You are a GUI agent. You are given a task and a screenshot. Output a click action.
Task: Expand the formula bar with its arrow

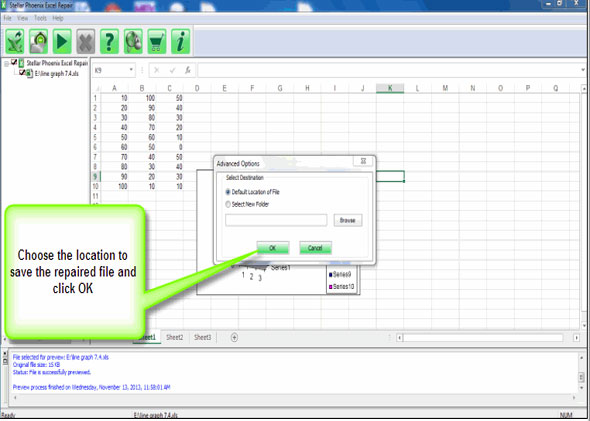pos(583,70)
